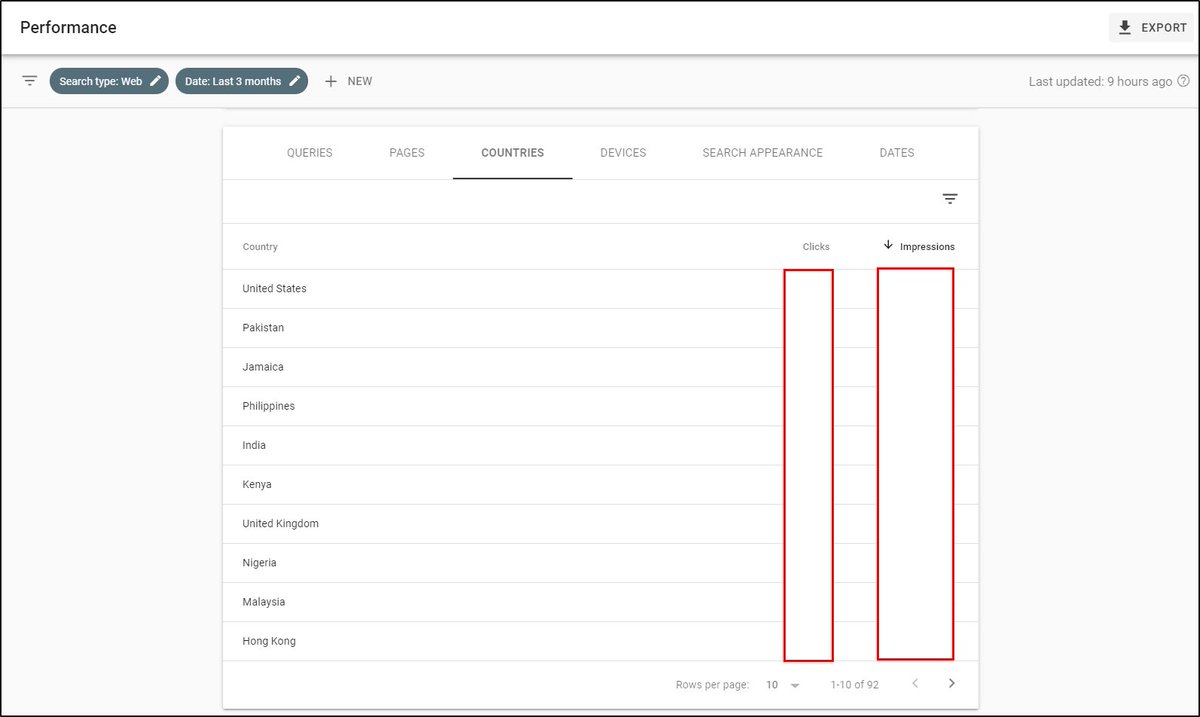
Task: Sort by the Impressions column header
Action: (x=927, y=247)
